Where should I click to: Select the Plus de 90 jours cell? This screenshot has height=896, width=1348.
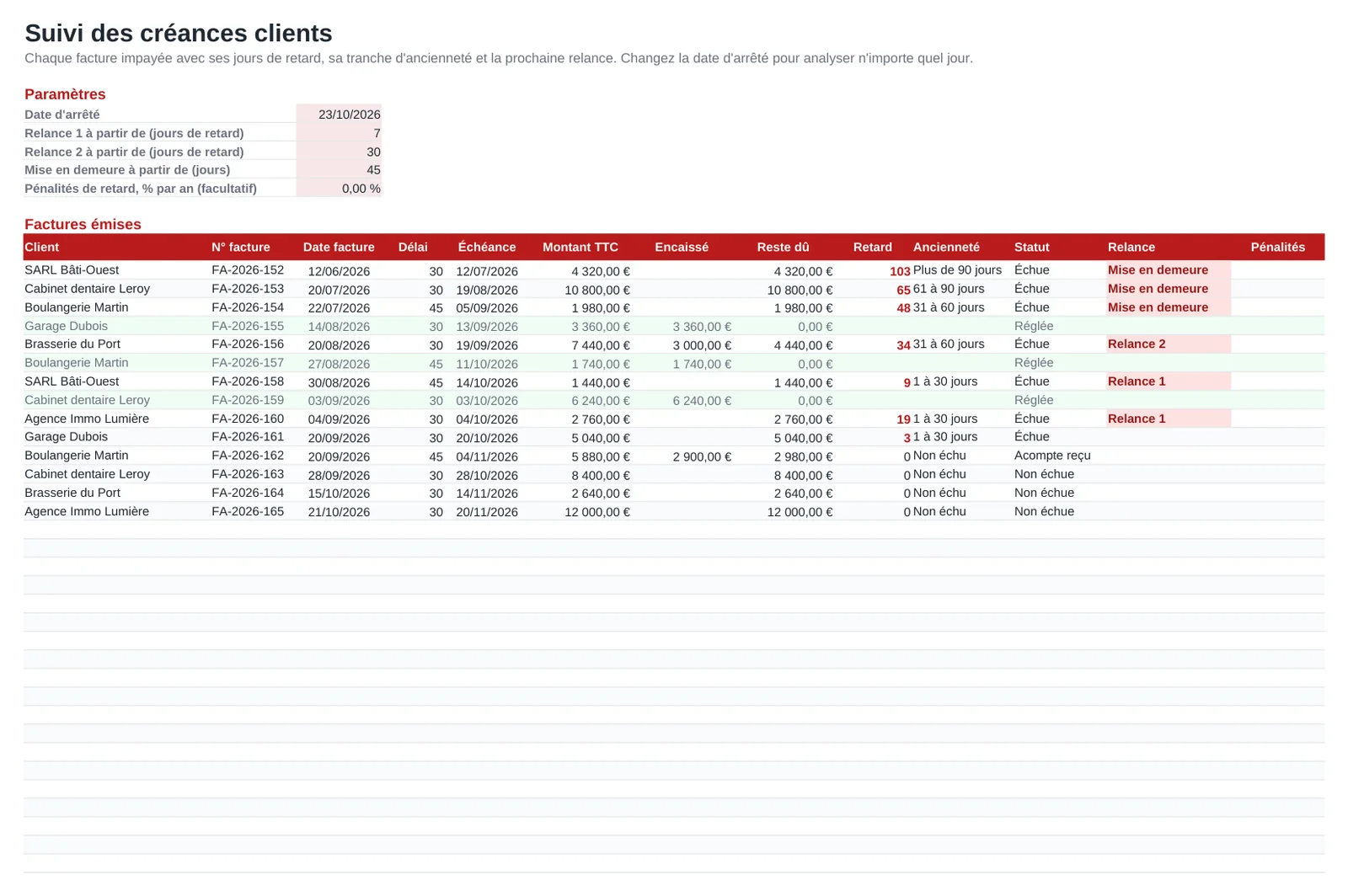pos(957,270)
